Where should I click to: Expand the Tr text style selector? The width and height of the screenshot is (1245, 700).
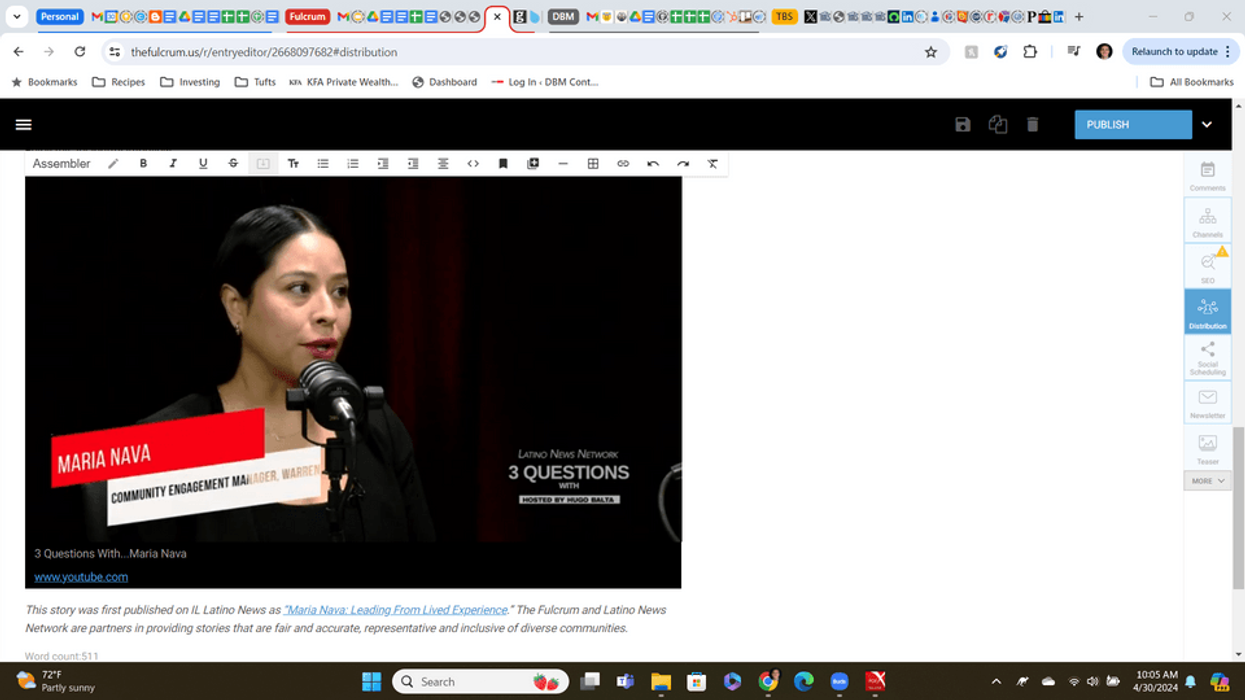click(293, 163)
